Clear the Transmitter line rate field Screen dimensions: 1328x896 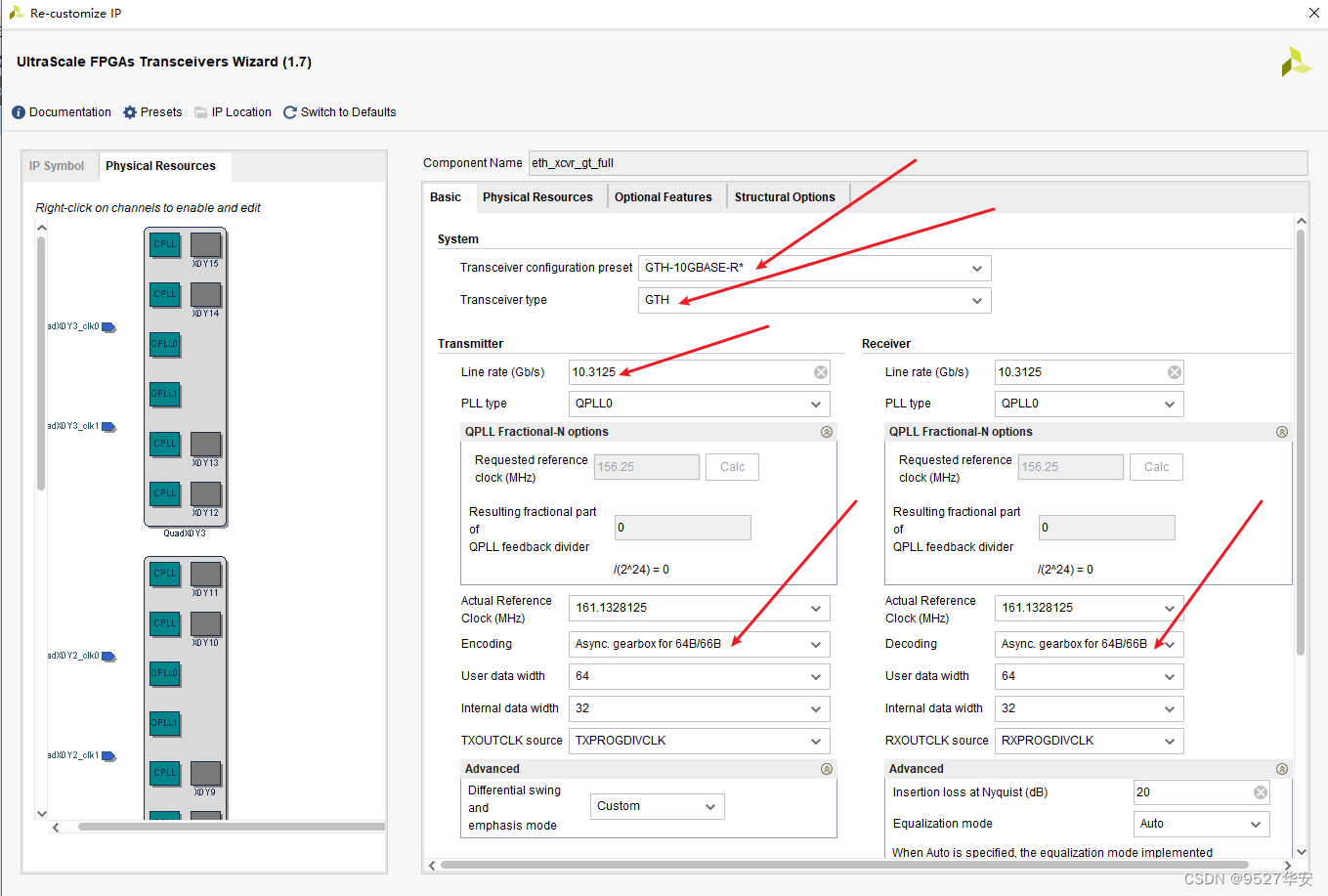click(x=821, y=372)
